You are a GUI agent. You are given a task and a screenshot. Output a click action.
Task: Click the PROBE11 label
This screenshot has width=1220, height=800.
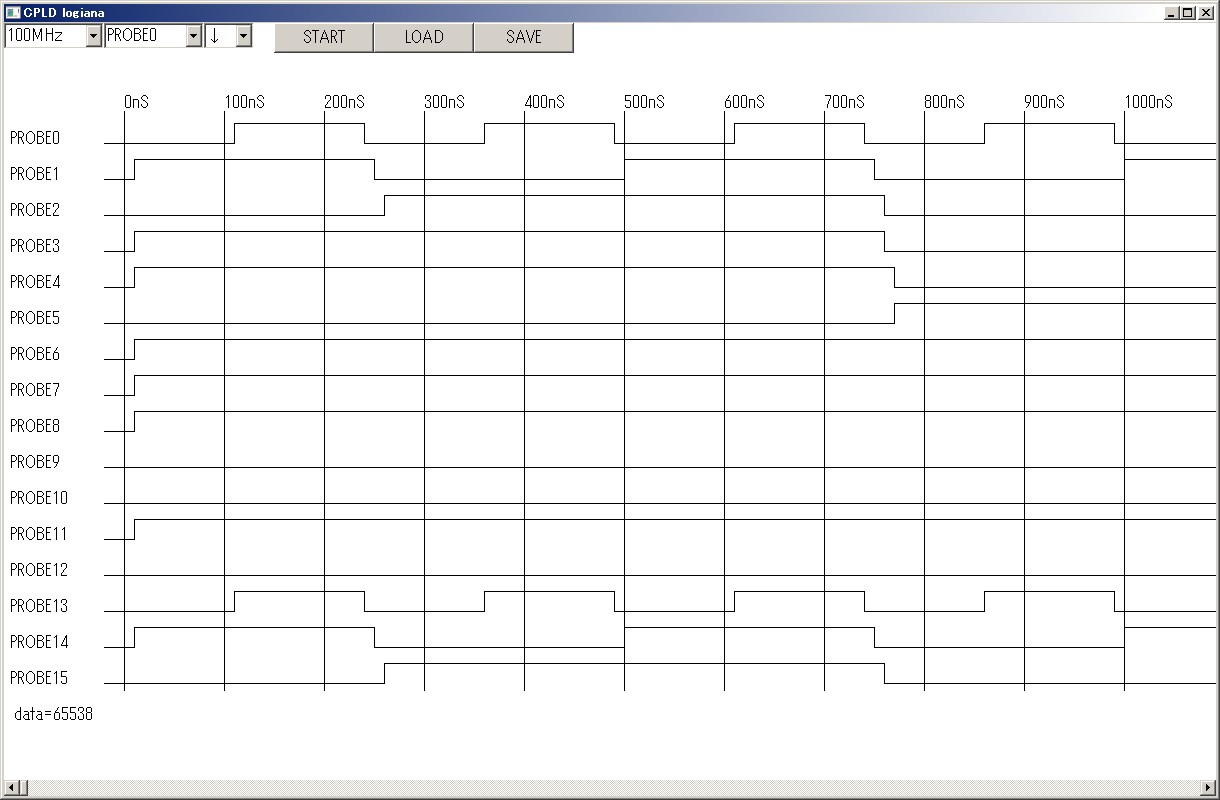pos(39,534)
